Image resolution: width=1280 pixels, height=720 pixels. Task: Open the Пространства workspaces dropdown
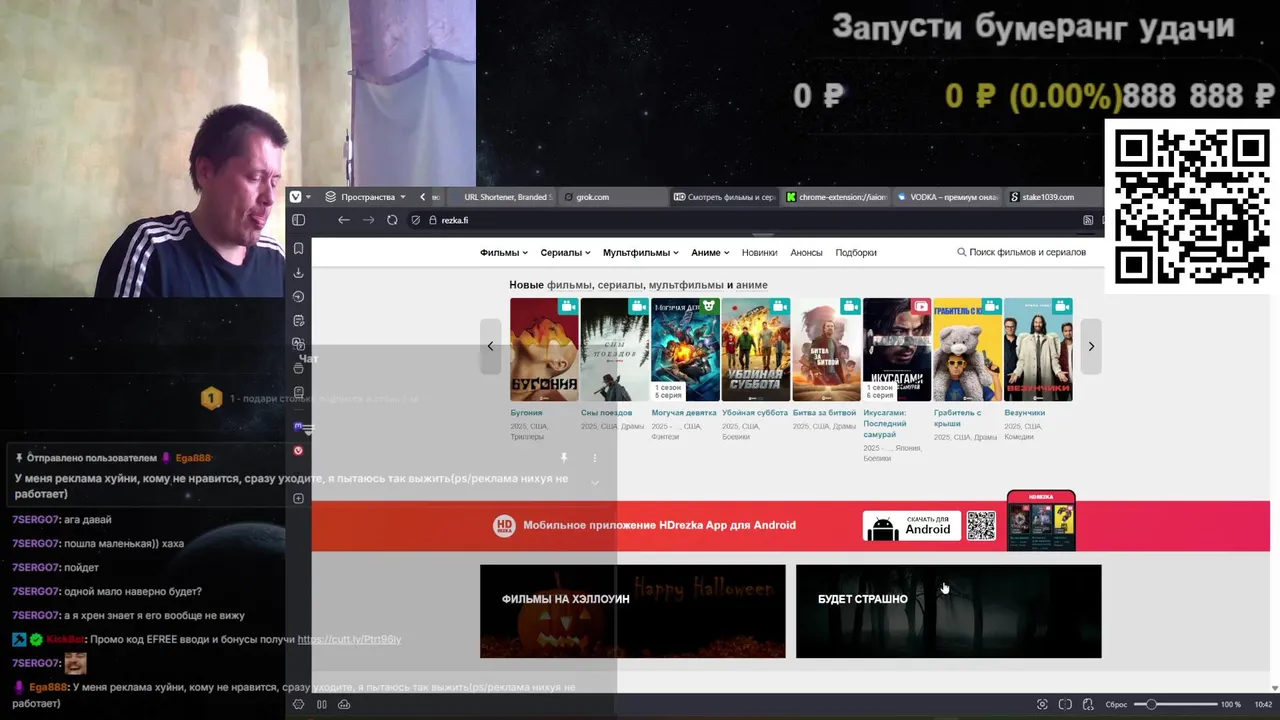(365, 197)
